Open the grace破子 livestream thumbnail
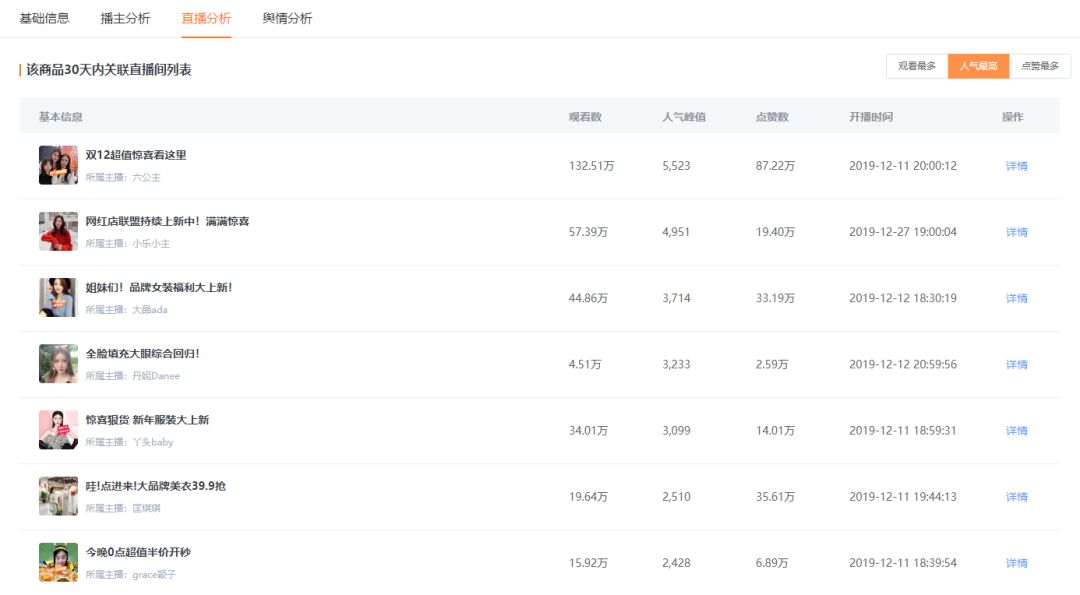 pos(58,562)
